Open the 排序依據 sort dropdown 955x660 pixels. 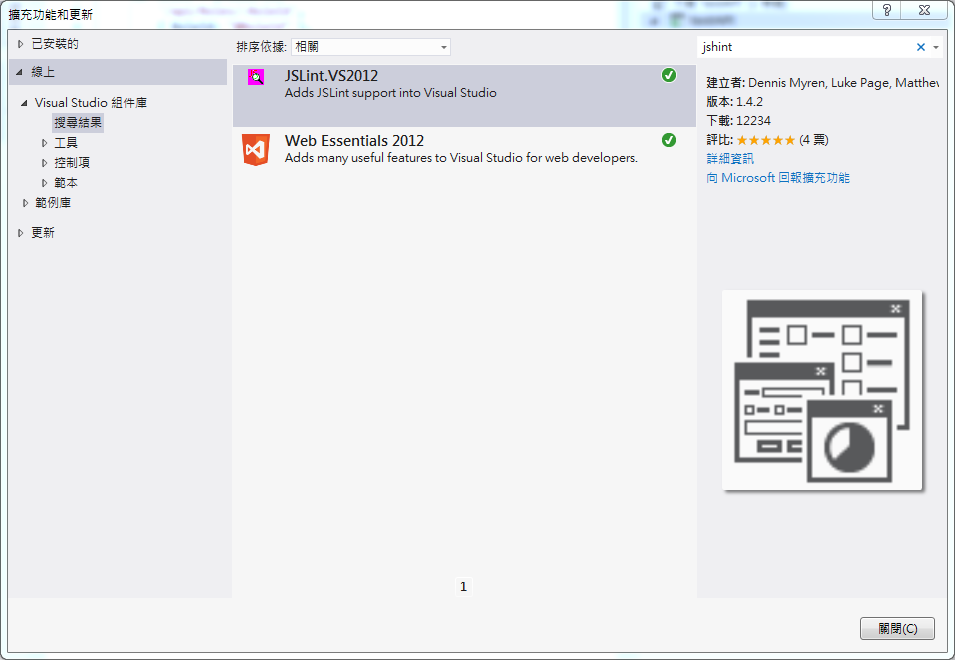click(371, 47)
